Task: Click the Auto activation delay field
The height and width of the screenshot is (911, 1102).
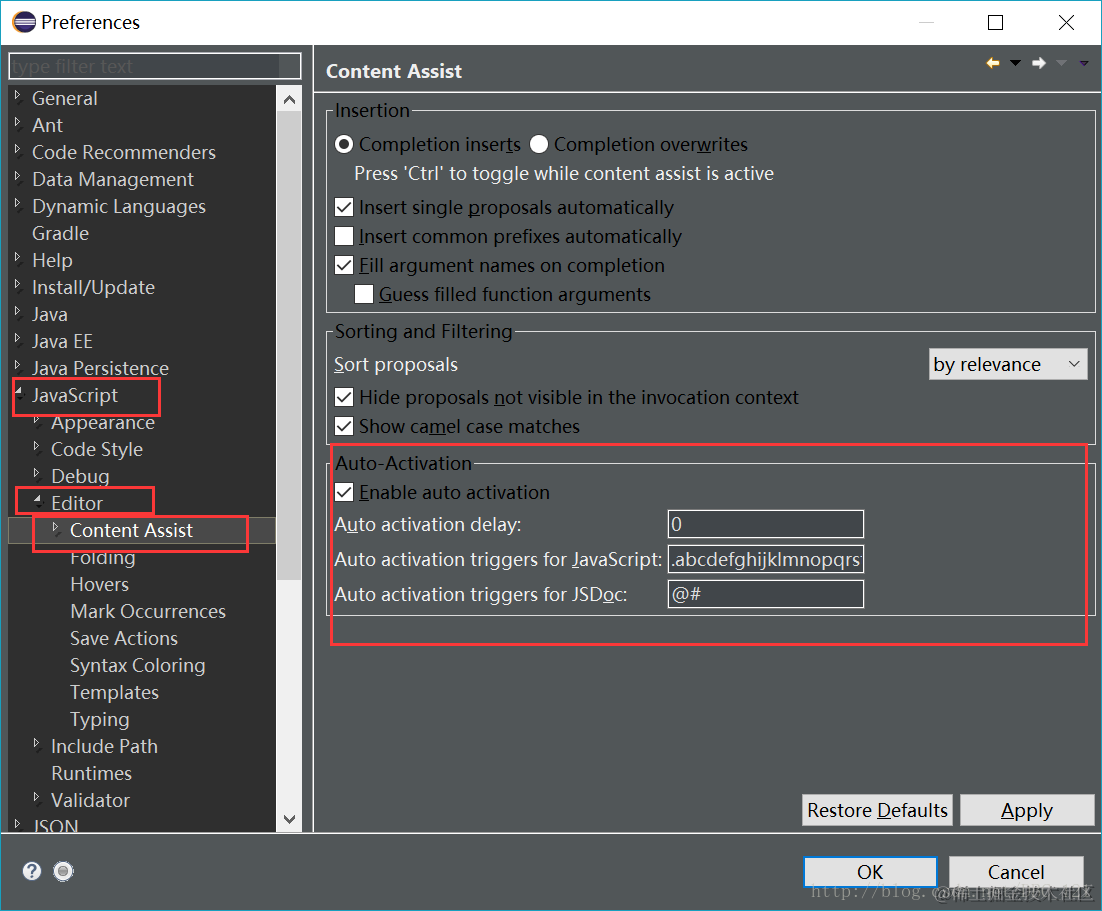Action: pyautogui.click(x=765, y=524)
